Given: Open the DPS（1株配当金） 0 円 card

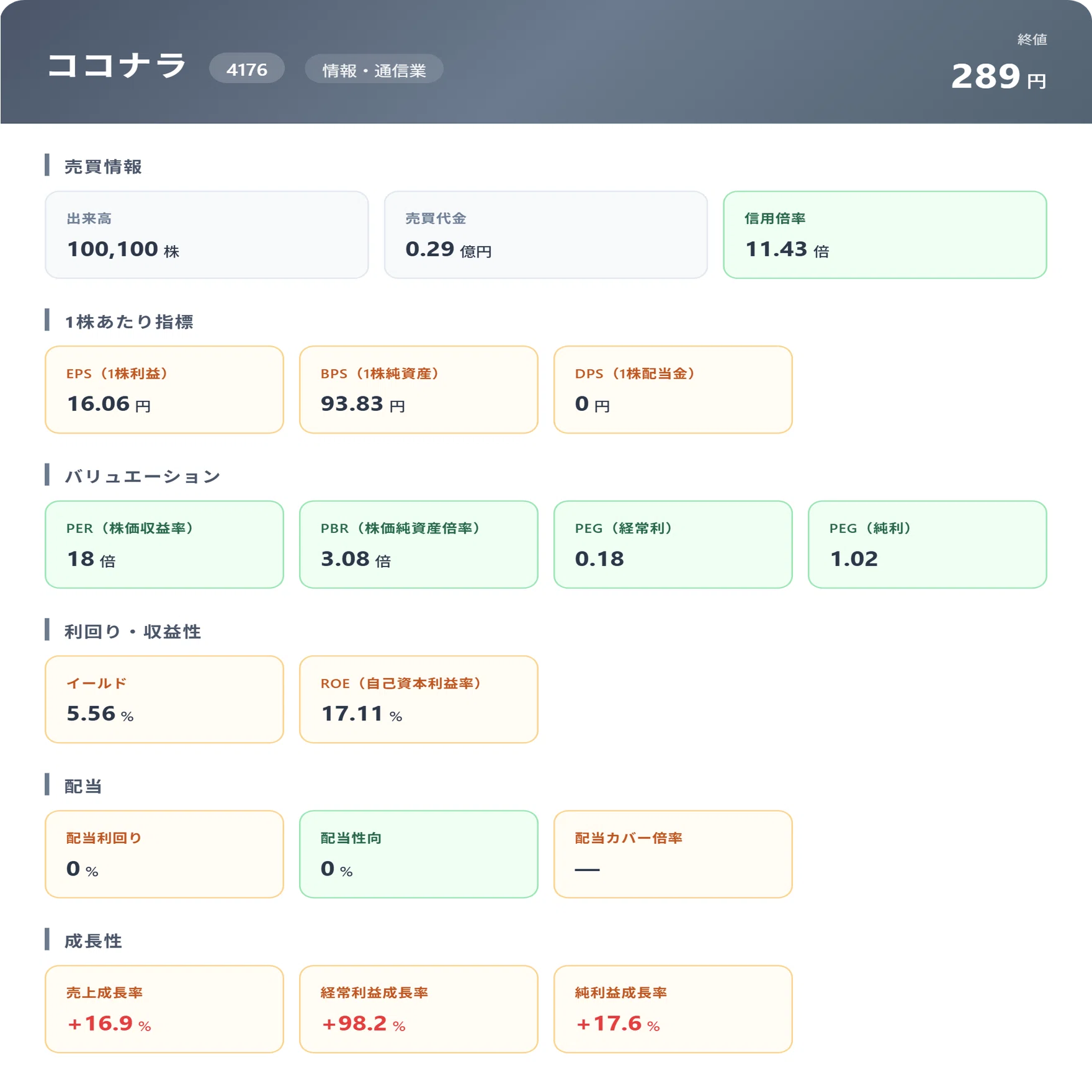Looking at the screenshot, I should (x=673, y=390).
